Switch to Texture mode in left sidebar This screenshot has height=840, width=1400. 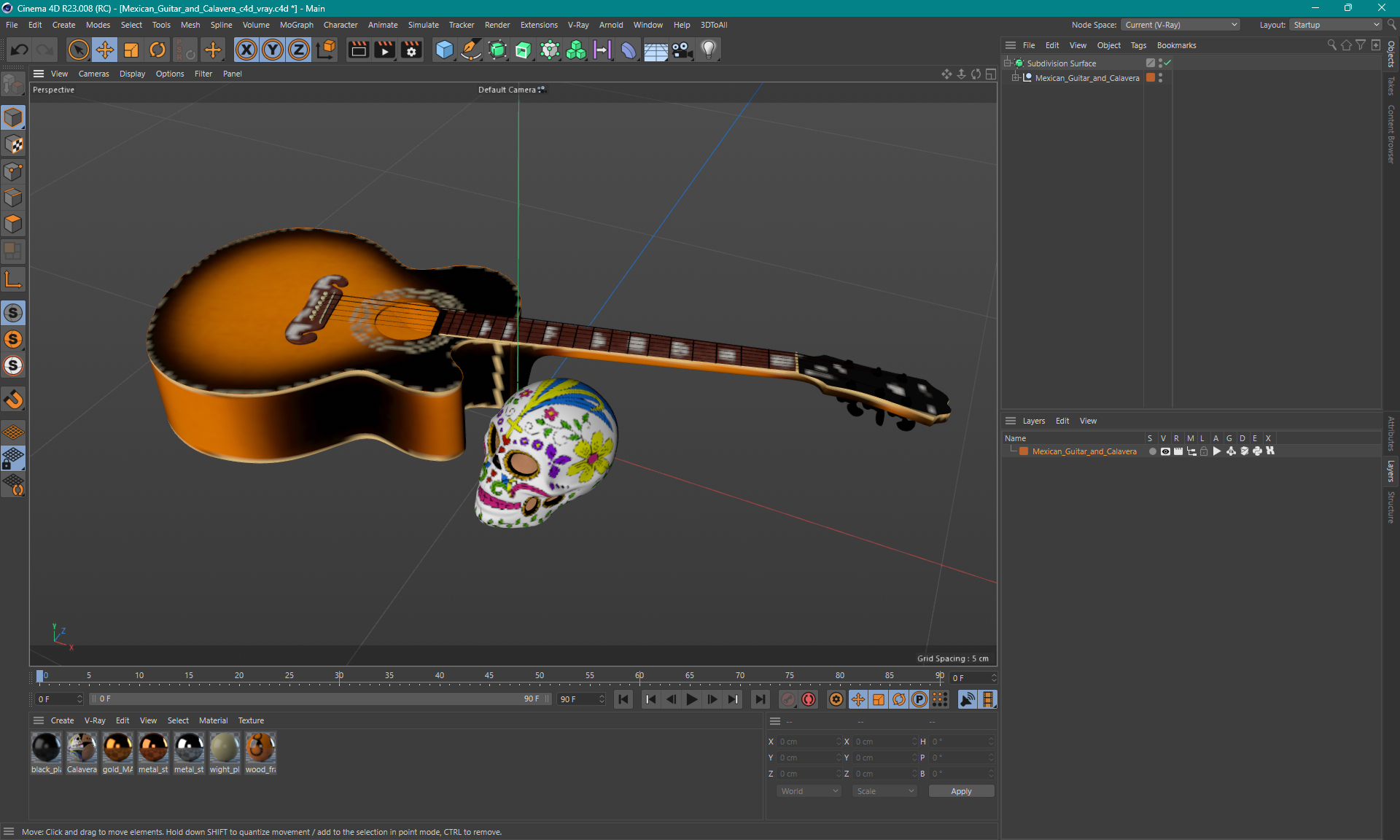click(13, 144)
